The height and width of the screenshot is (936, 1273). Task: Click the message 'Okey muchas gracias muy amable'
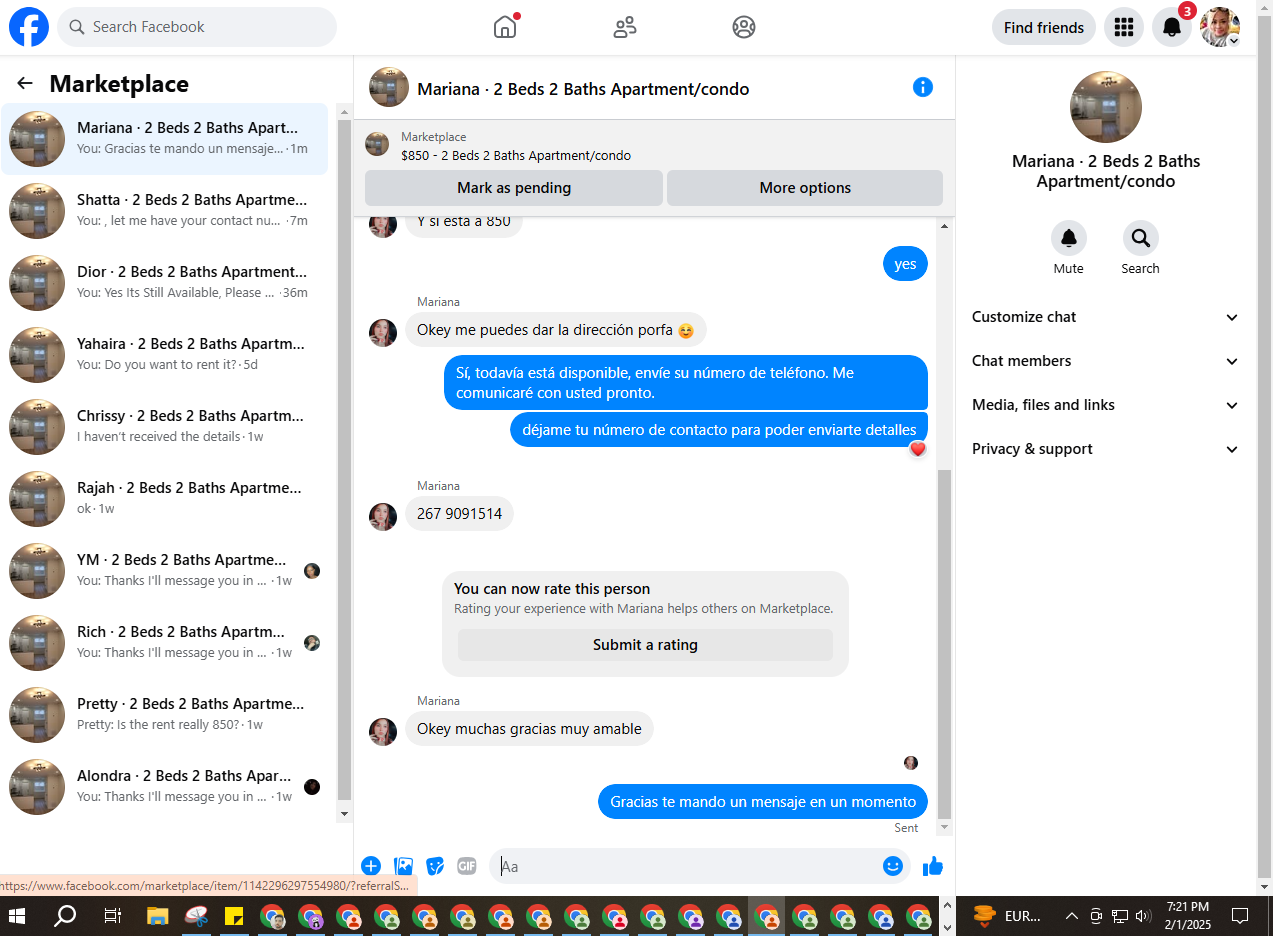529,729
